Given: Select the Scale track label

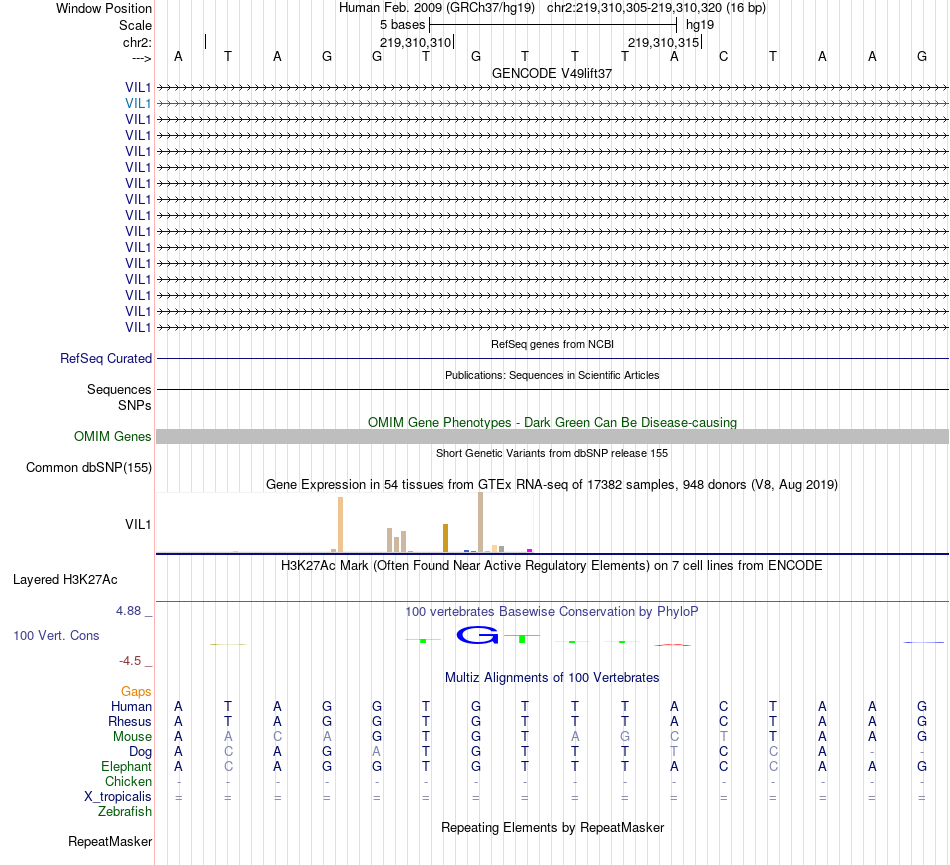Looking at the screenshot, I should coord(135,25).
